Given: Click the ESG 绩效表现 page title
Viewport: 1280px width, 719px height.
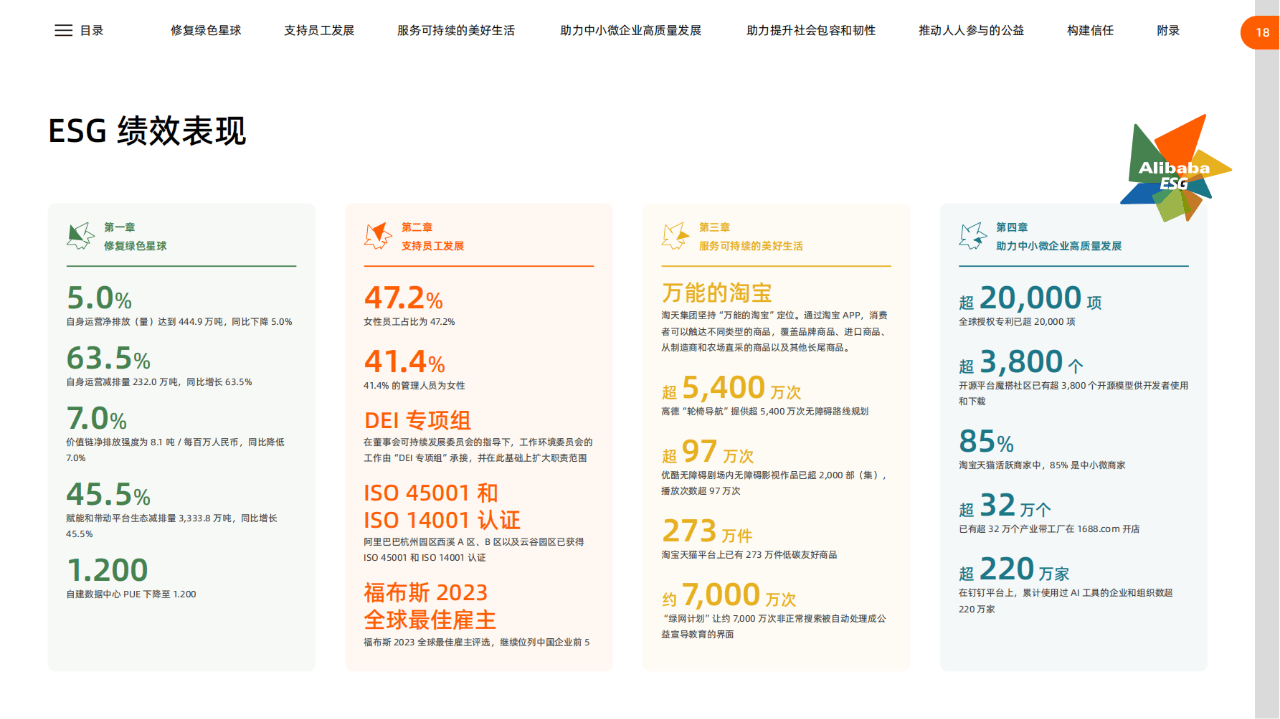Looking at the screenshot, I should (147, 131).
